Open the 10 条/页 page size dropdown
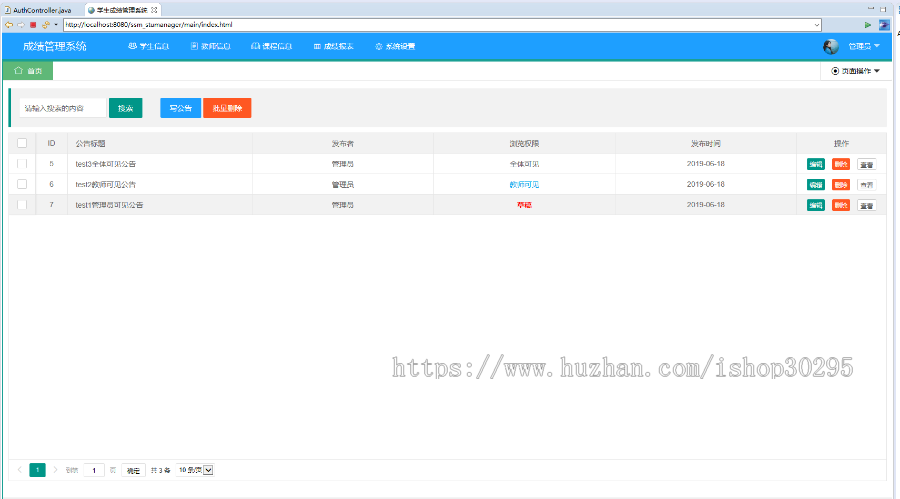 tap(195, 470)
